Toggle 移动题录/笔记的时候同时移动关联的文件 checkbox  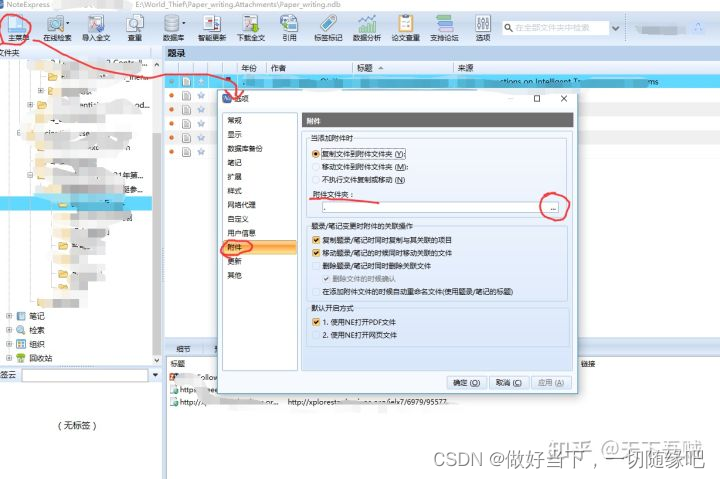click(316, 253)
